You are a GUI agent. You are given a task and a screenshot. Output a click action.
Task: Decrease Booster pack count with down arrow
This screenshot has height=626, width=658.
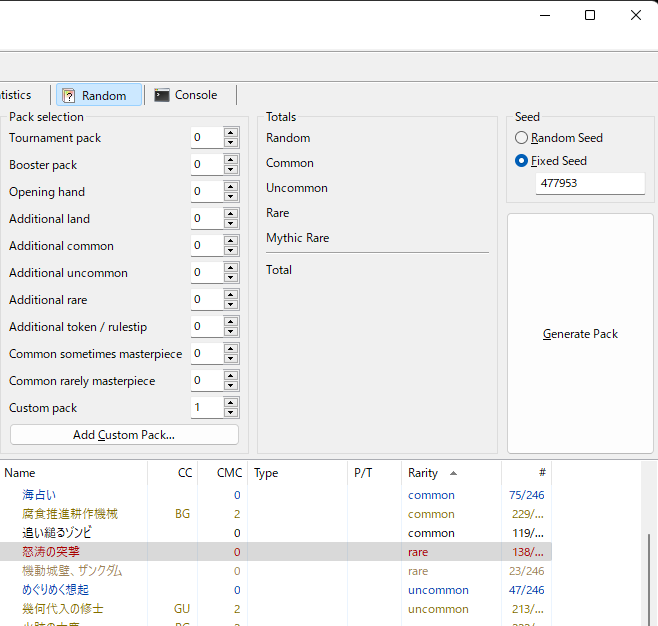tap(231, 169)
